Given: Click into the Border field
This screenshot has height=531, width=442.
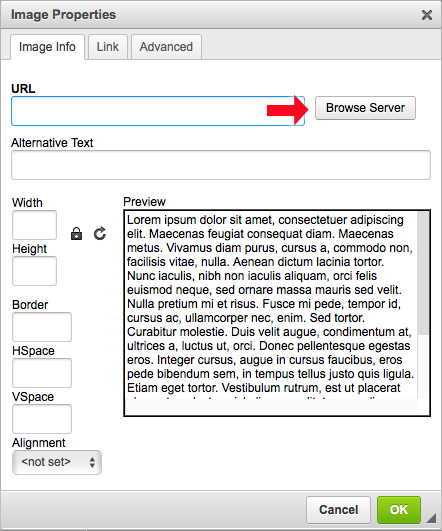Looking at the screenshot, I should point(42,327).
